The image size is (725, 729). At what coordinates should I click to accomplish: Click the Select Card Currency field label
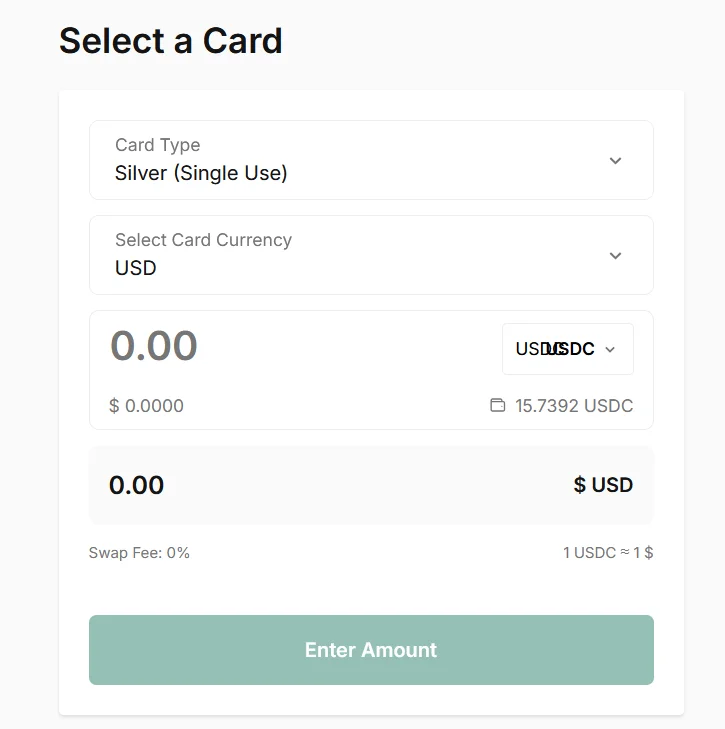pos(203,240)
